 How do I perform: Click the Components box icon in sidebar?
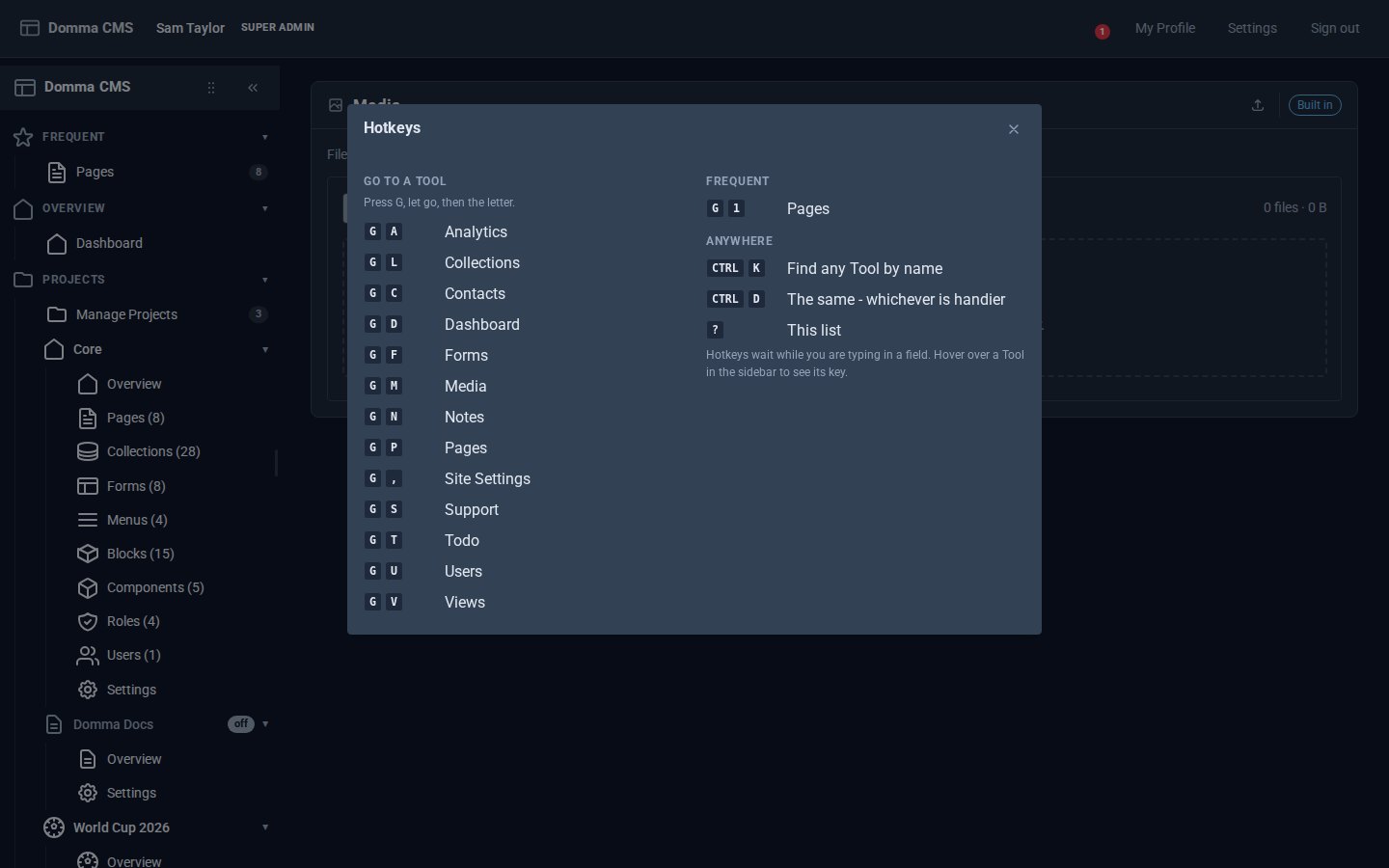(88, 587)
